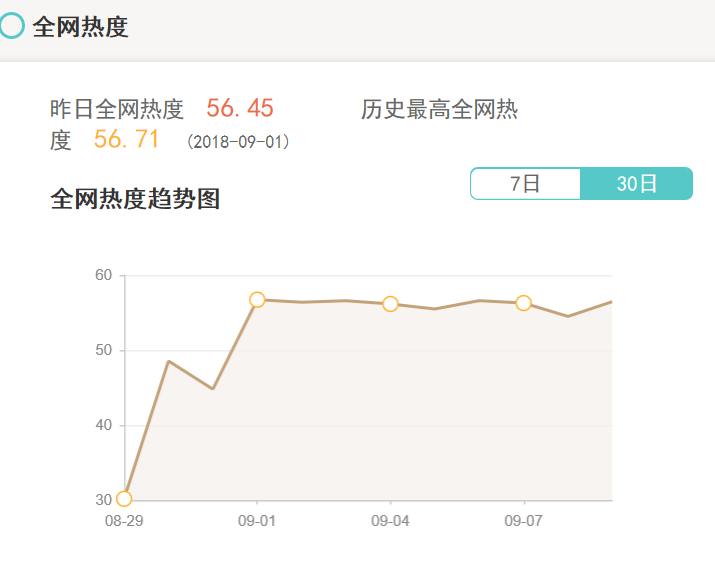Click the 40 label on y-axis
Screen dimensions: 715x575
[x=104, y=425]
